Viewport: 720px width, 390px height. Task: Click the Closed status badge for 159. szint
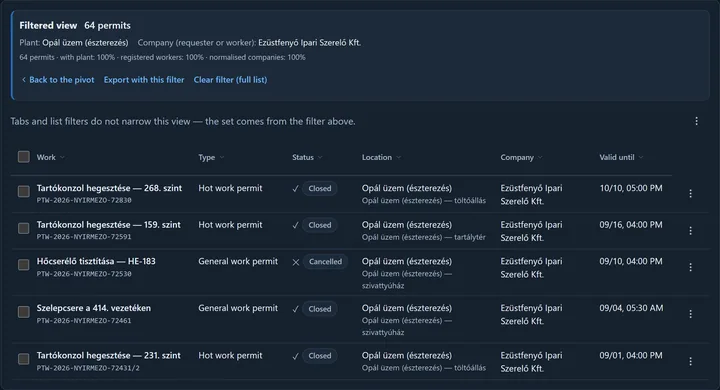[x=320, y=225]
